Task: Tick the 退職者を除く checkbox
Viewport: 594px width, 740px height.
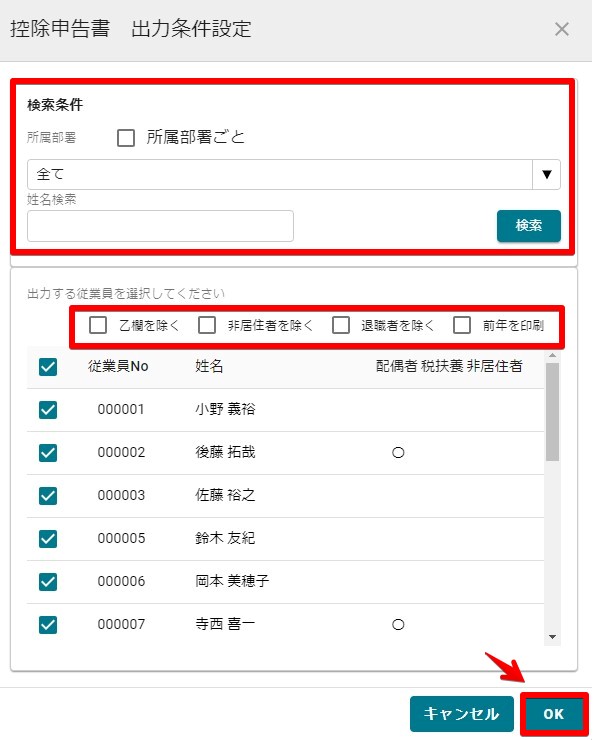Action: click(x=341, y=325)
